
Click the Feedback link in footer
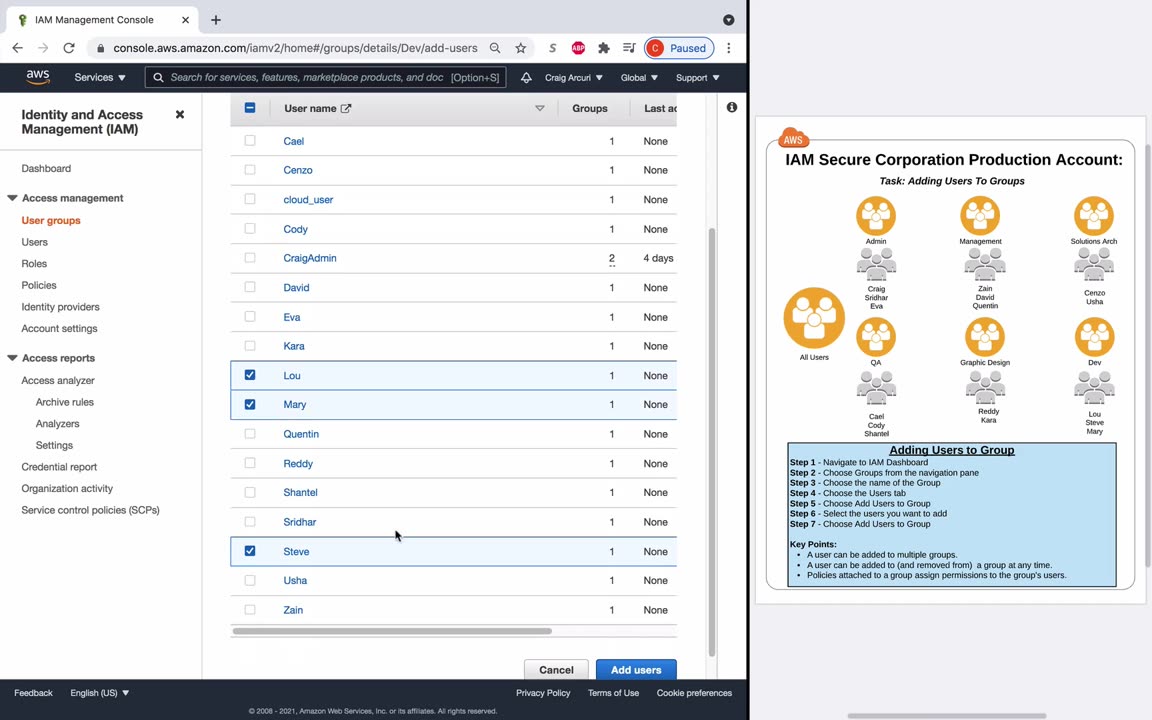tap(33, 693)
